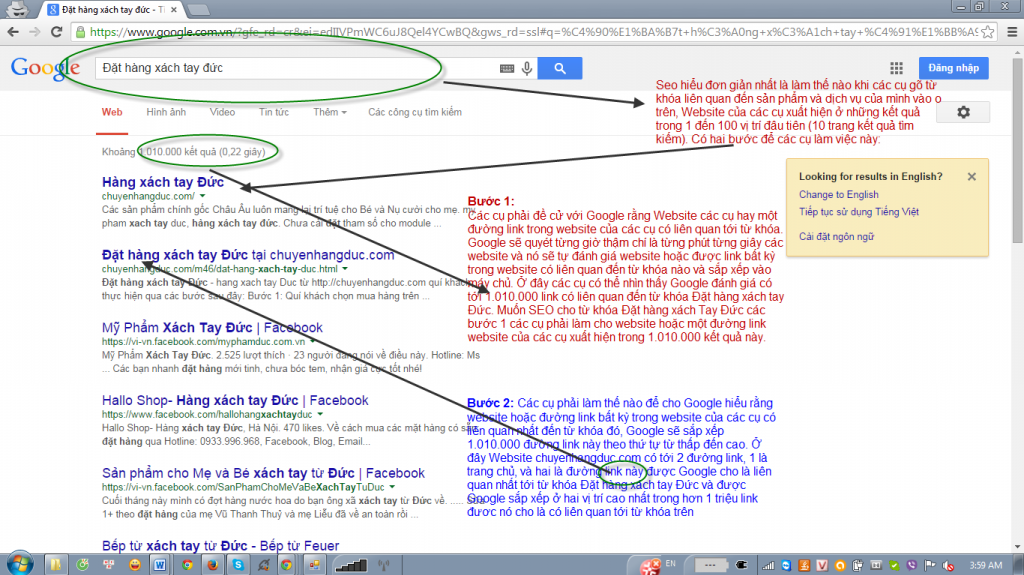Bookmark this page with the star icon
Viewport: 1024px width, 575px height.
(987, 31)
